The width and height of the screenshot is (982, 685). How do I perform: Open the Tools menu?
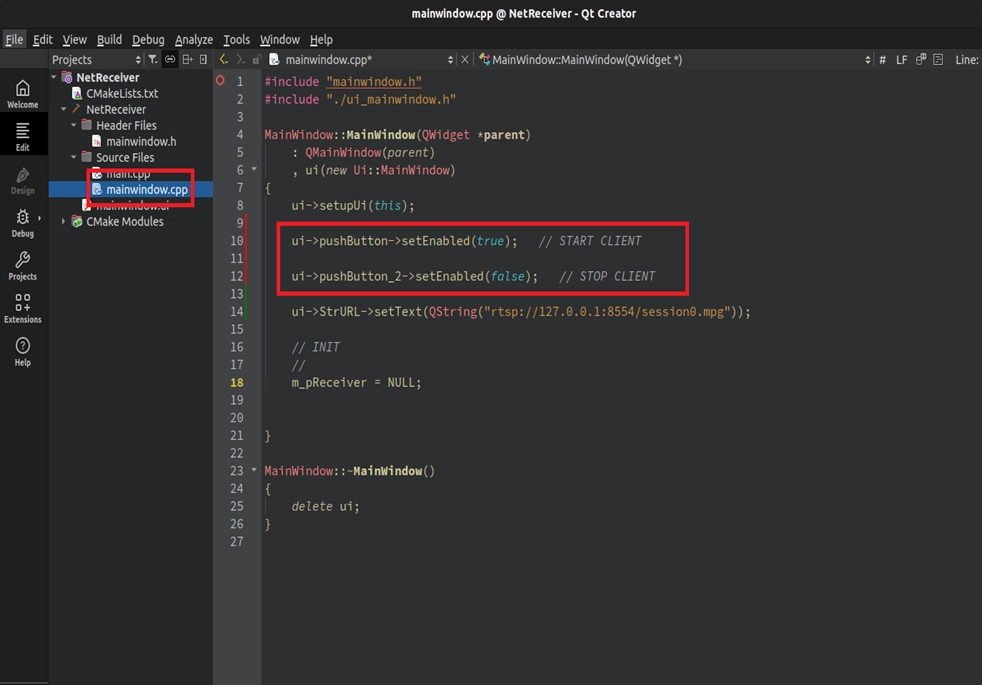pyautogui.click(x=237, y=39)
